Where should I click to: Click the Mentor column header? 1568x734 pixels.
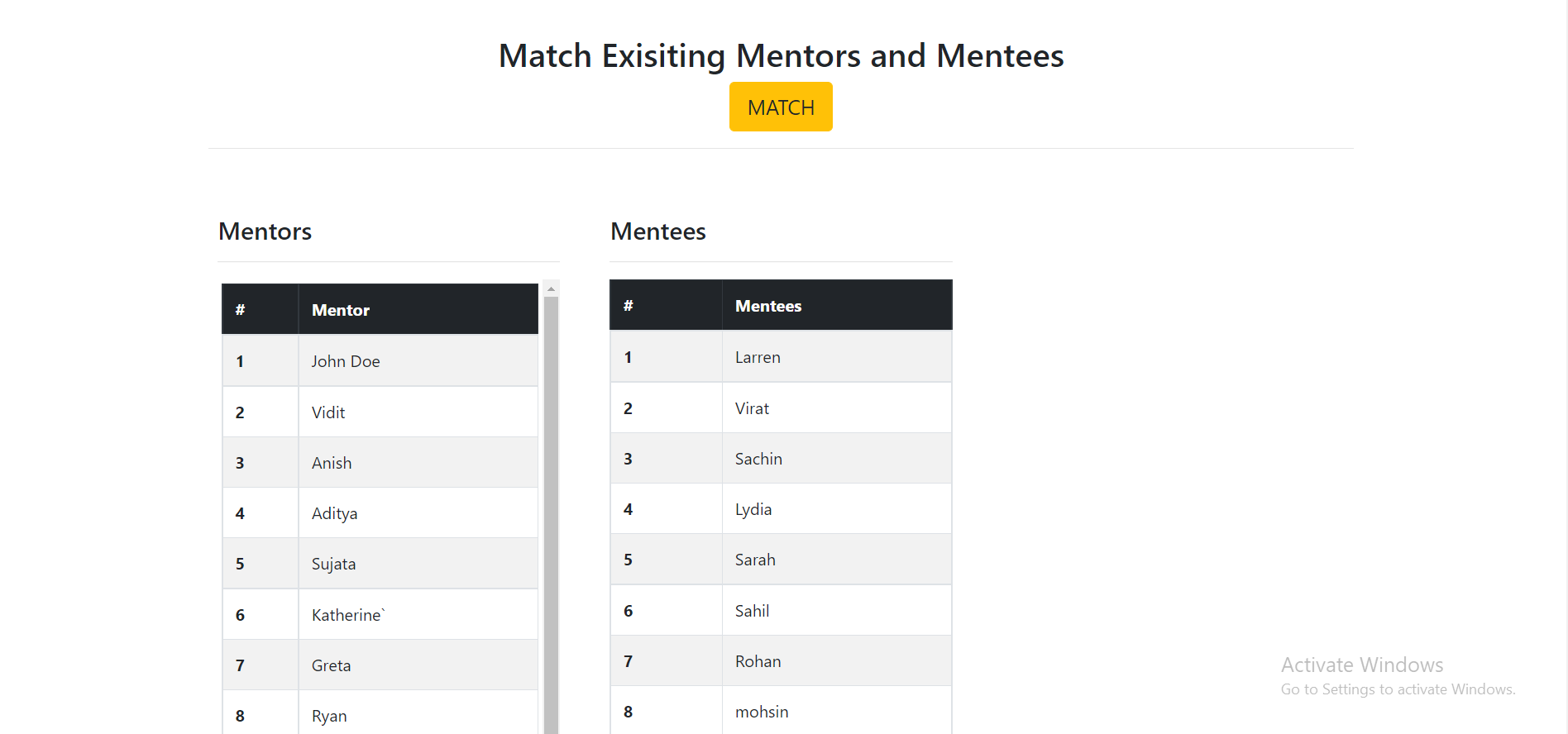coord(341,310)
